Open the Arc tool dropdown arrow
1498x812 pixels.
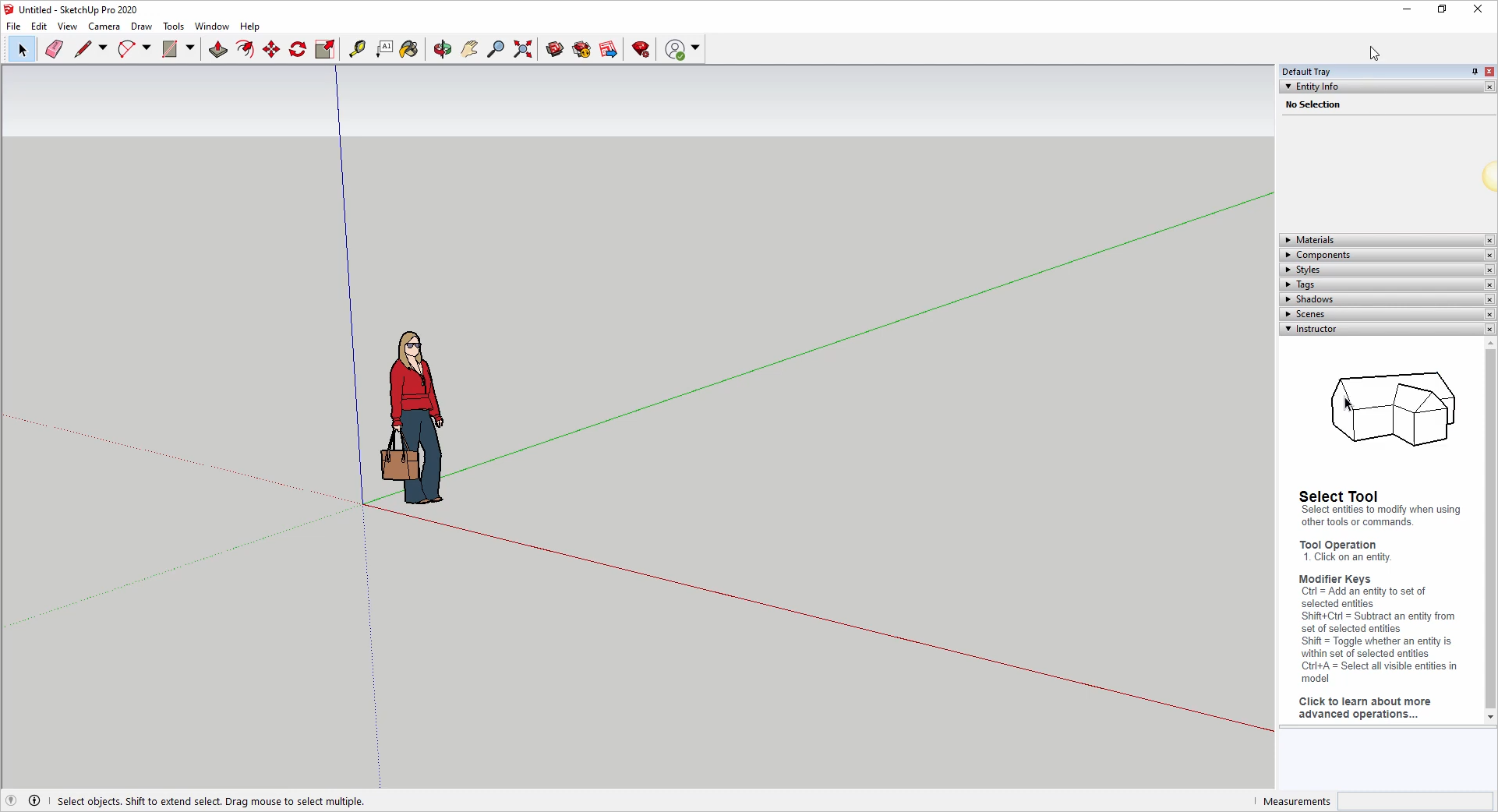pyautogui.click(x=147, y=48)
